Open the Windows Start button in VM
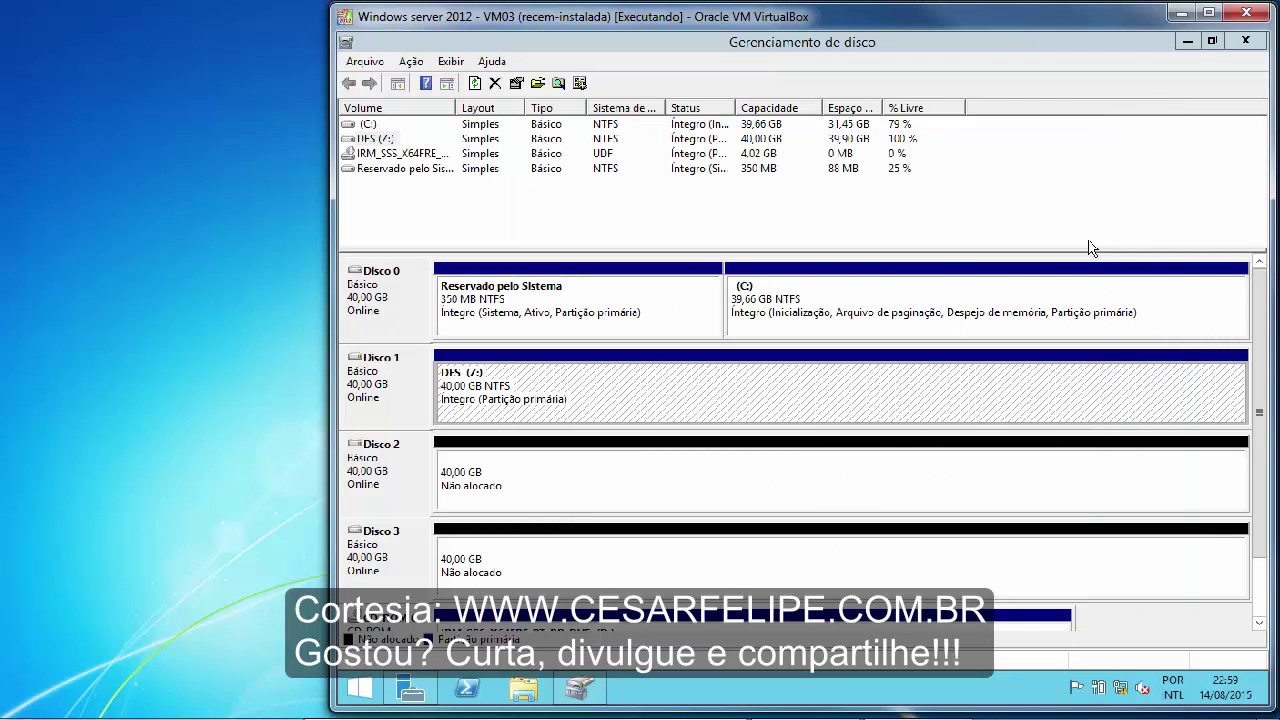The width and height of the screenshot is (1280, 720). [x=360, y=689]
